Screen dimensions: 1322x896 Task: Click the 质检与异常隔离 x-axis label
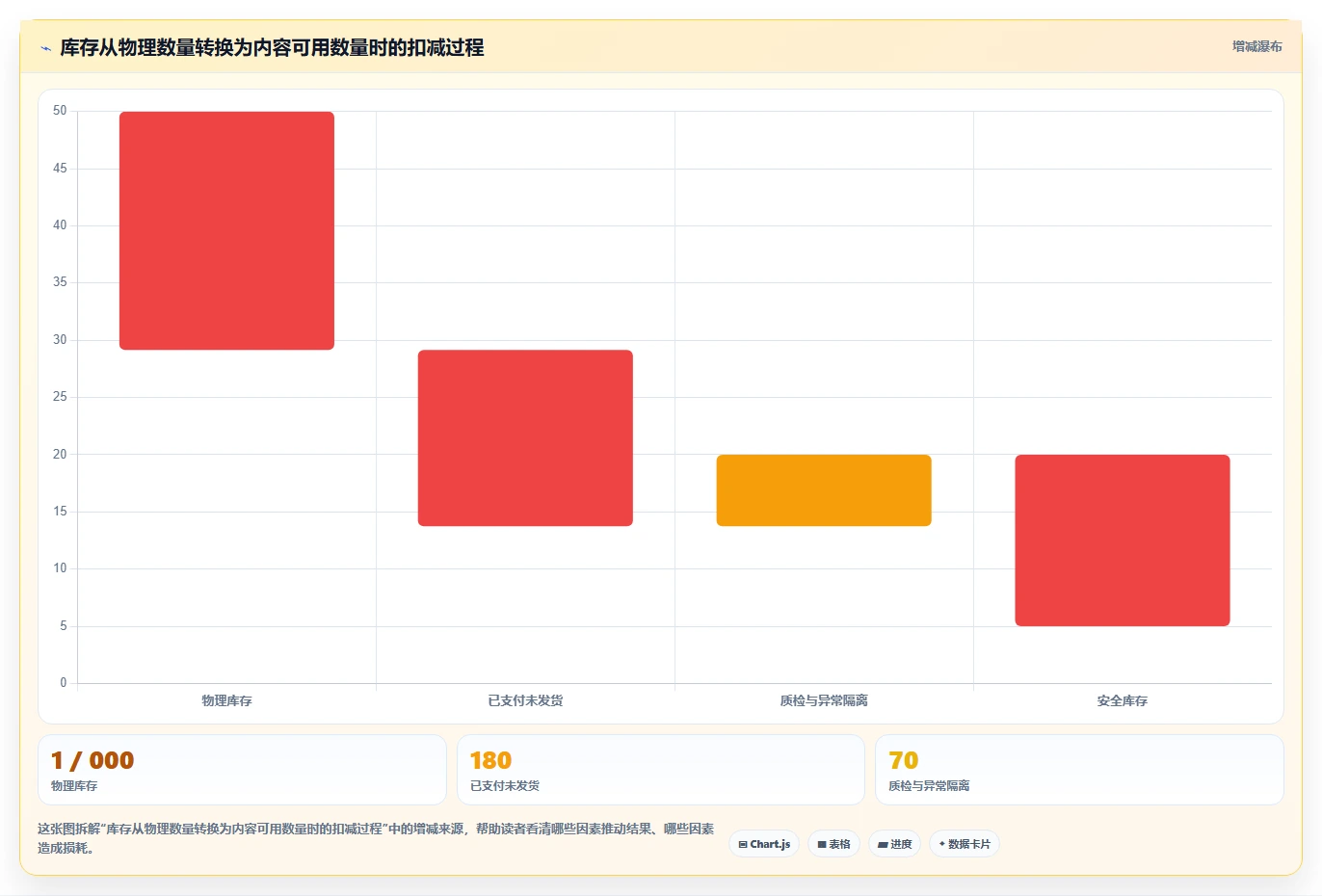point(824,700)
